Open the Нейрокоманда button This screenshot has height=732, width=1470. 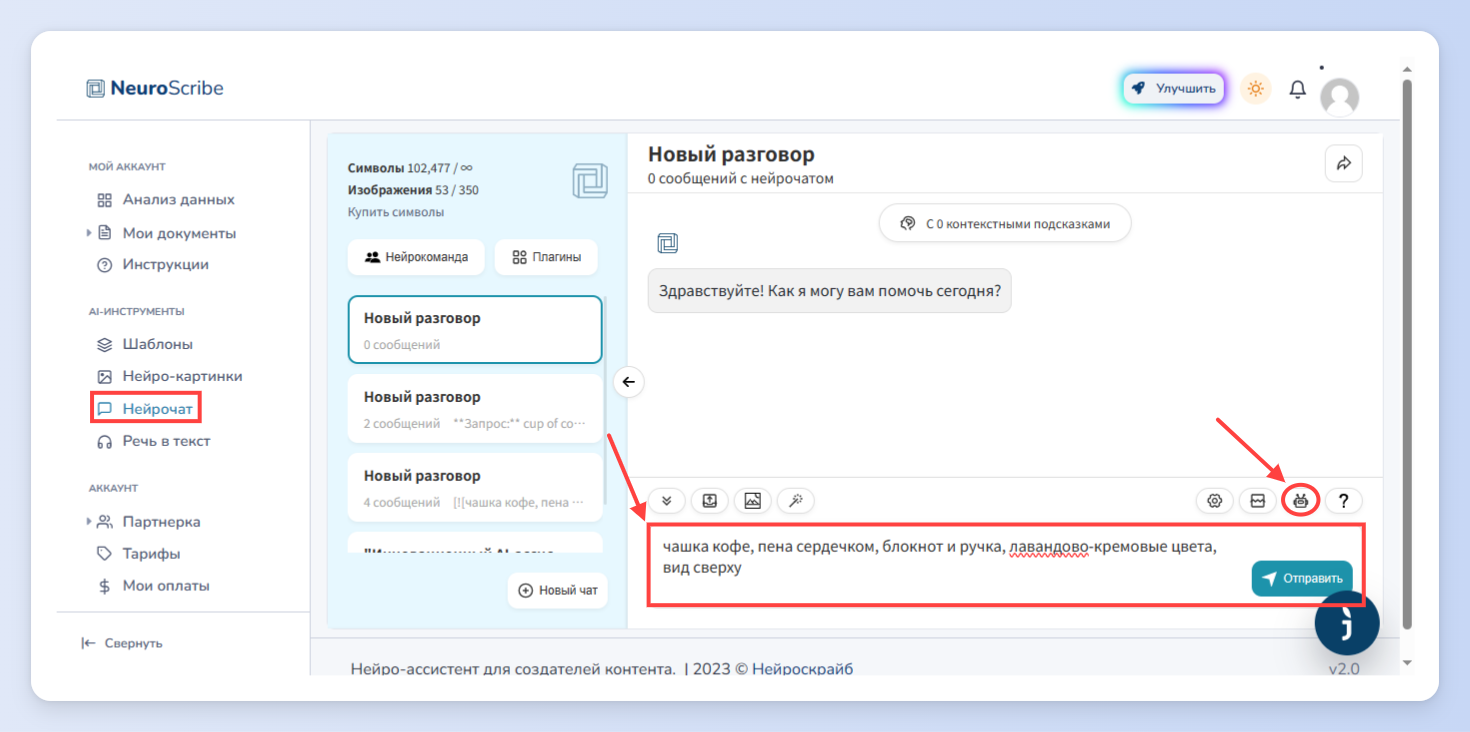pos(416,257)
